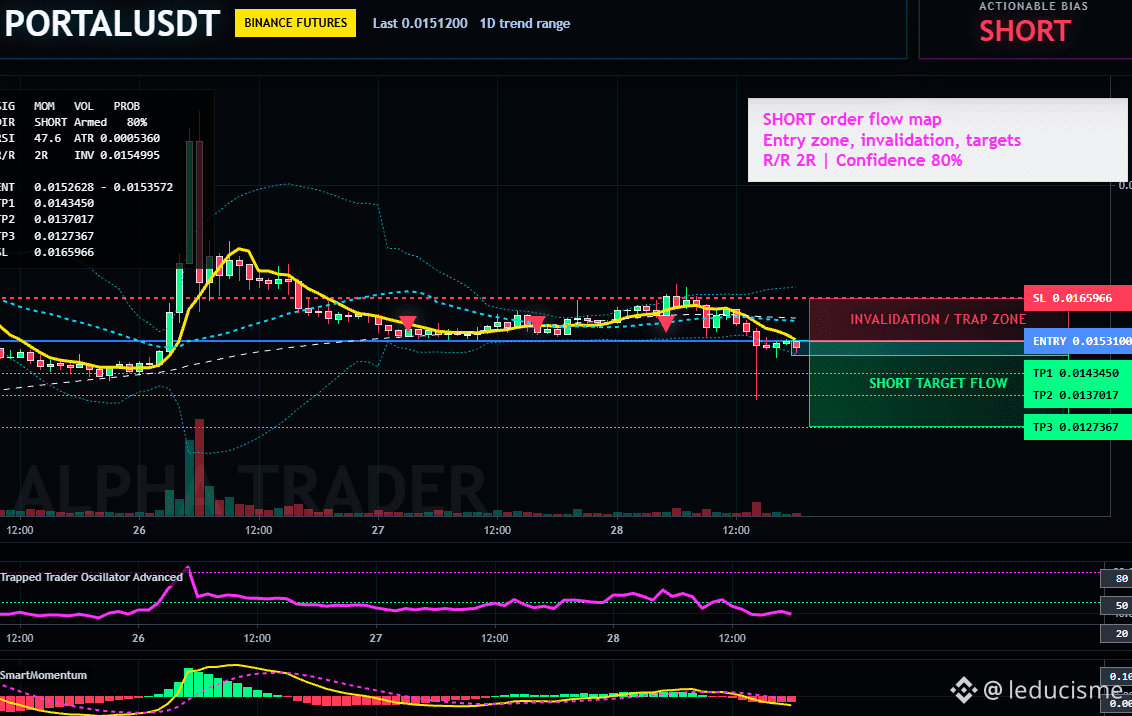The width and height of the screenshot is (1132, 716).
Task: Select the green TP3 0.0127367 price label
Action: click(1076, 427)
